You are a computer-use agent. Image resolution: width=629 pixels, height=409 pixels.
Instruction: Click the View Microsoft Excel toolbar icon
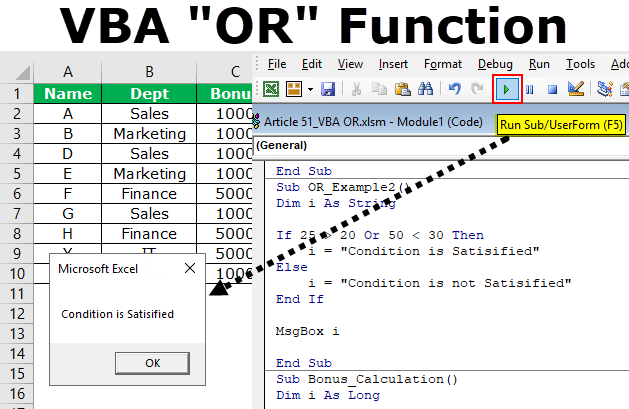[x=271, y=89]
